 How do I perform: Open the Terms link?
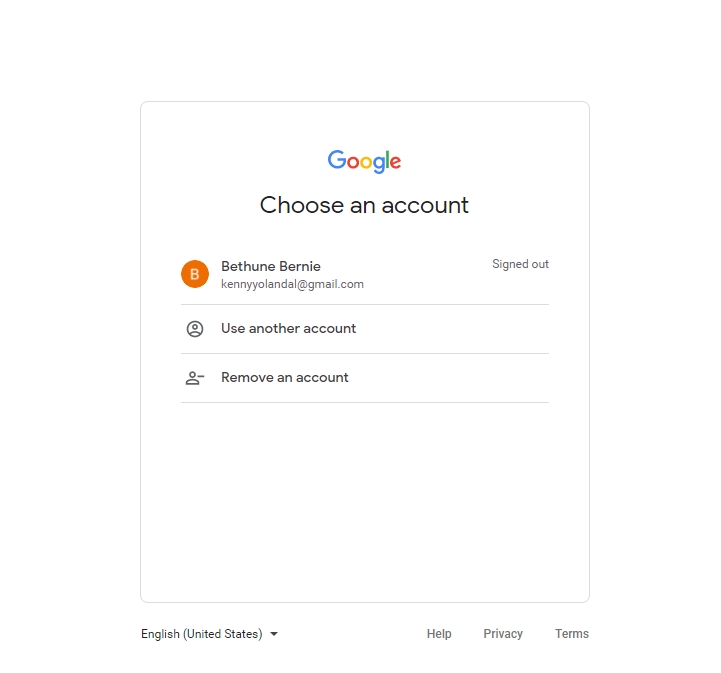(x=572, y=634)
